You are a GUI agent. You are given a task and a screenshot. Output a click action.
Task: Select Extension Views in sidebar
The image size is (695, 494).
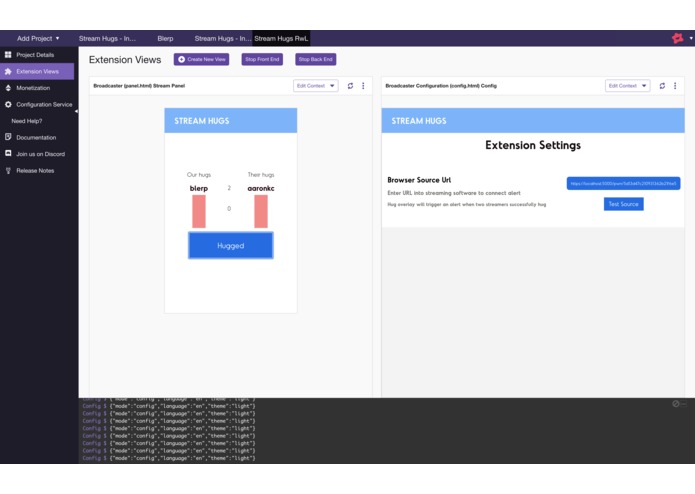click(37, 71)
